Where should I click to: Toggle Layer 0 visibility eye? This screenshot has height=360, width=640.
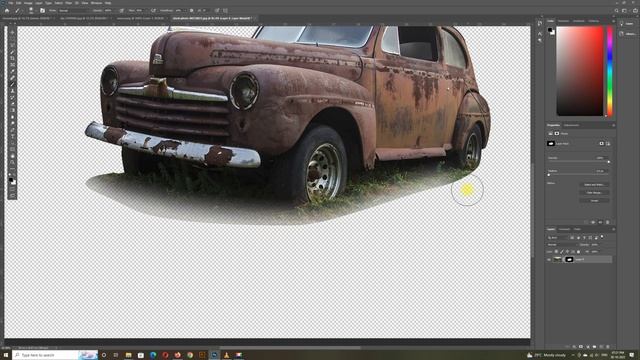[x=549, y=259]
